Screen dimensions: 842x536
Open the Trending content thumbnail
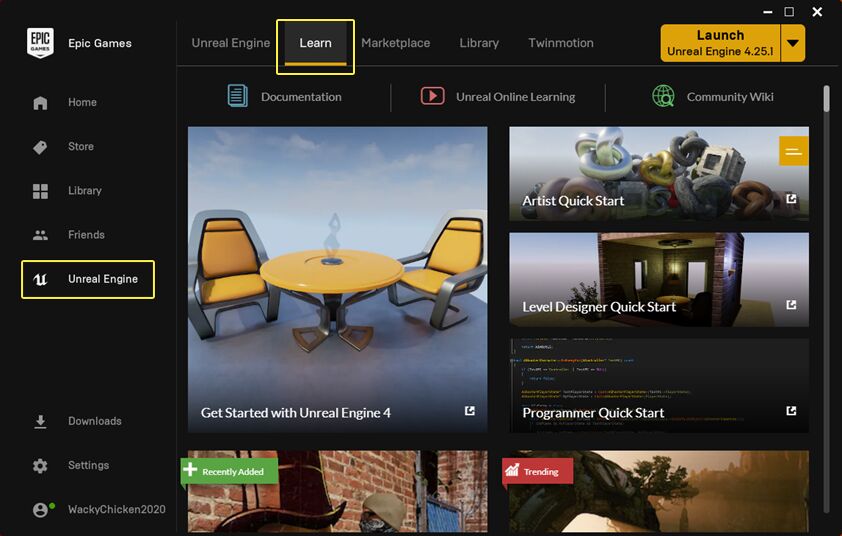[x=659, y=491]
